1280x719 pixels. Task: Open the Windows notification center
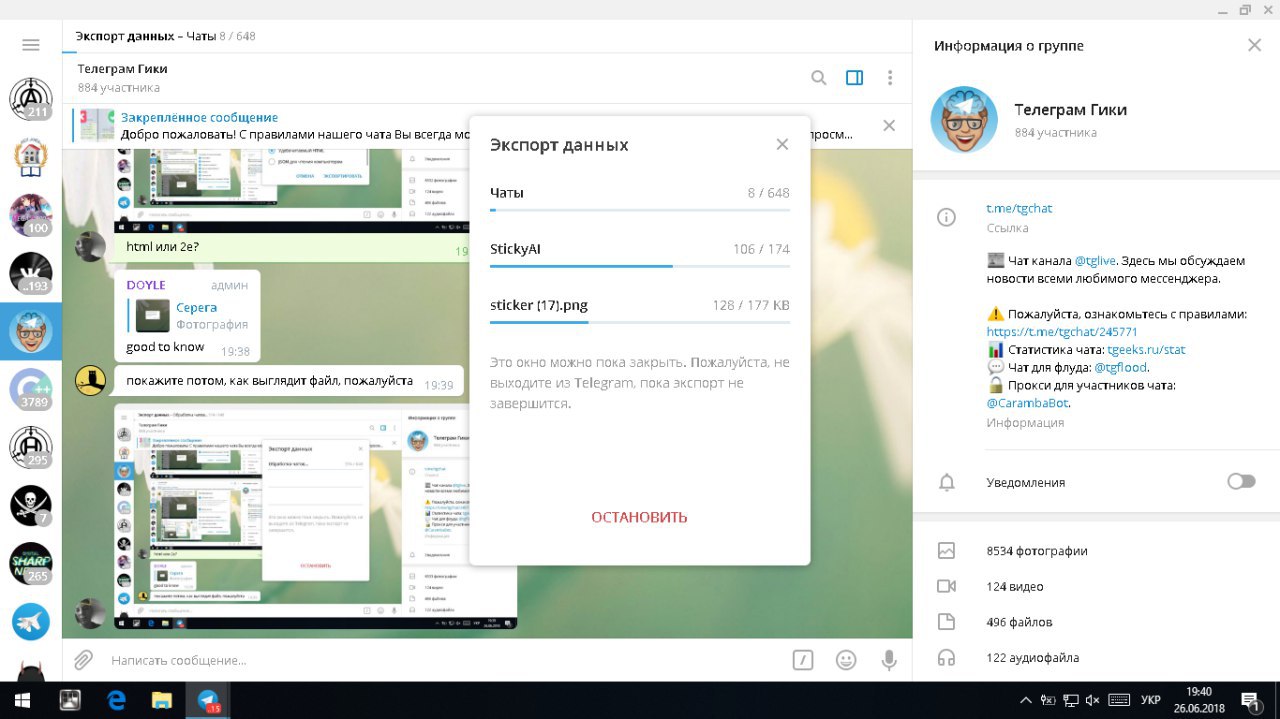pyautogui.click(x=1250, y=700)
